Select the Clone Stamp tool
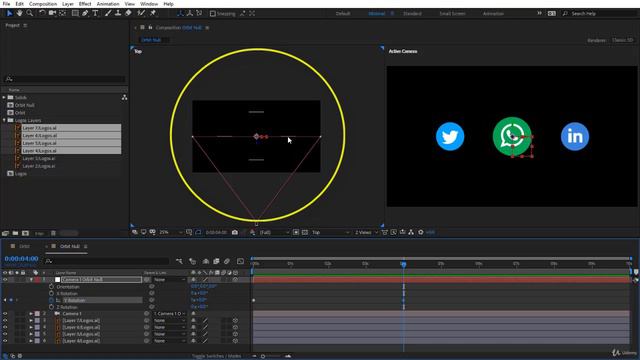Screen dimensions: 640x360 tap(118, 13)
